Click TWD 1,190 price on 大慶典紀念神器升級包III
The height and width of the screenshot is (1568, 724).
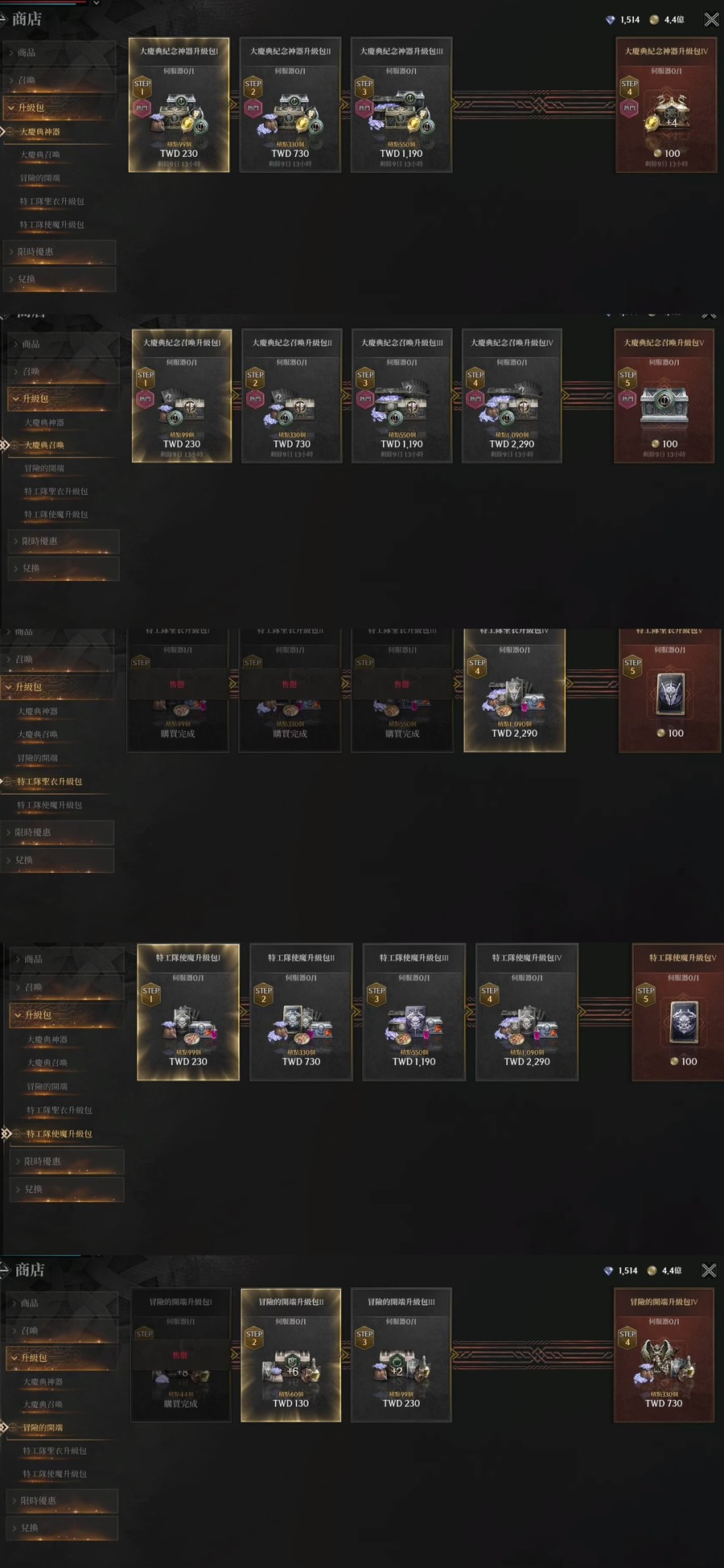click(401, 153)
